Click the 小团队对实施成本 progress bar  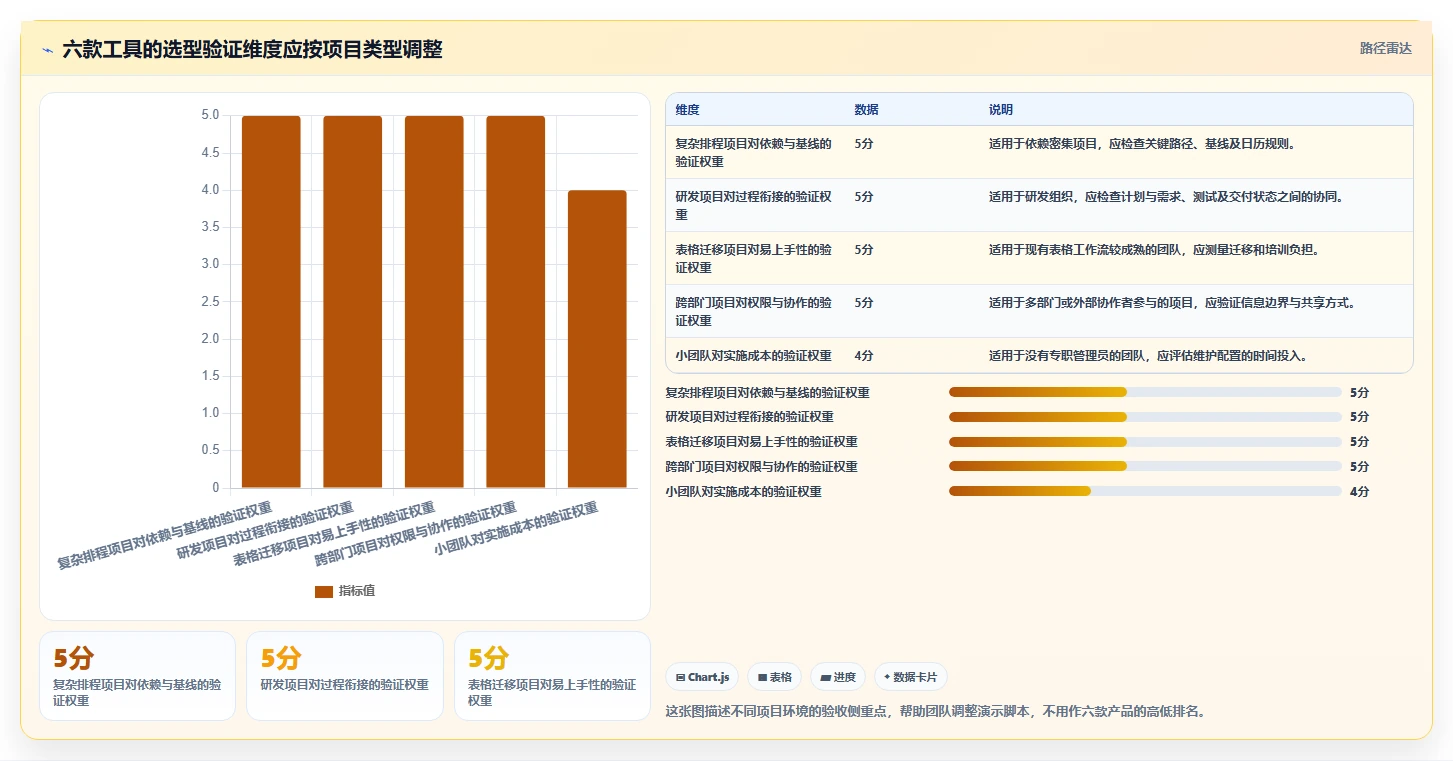[1145, 491]
